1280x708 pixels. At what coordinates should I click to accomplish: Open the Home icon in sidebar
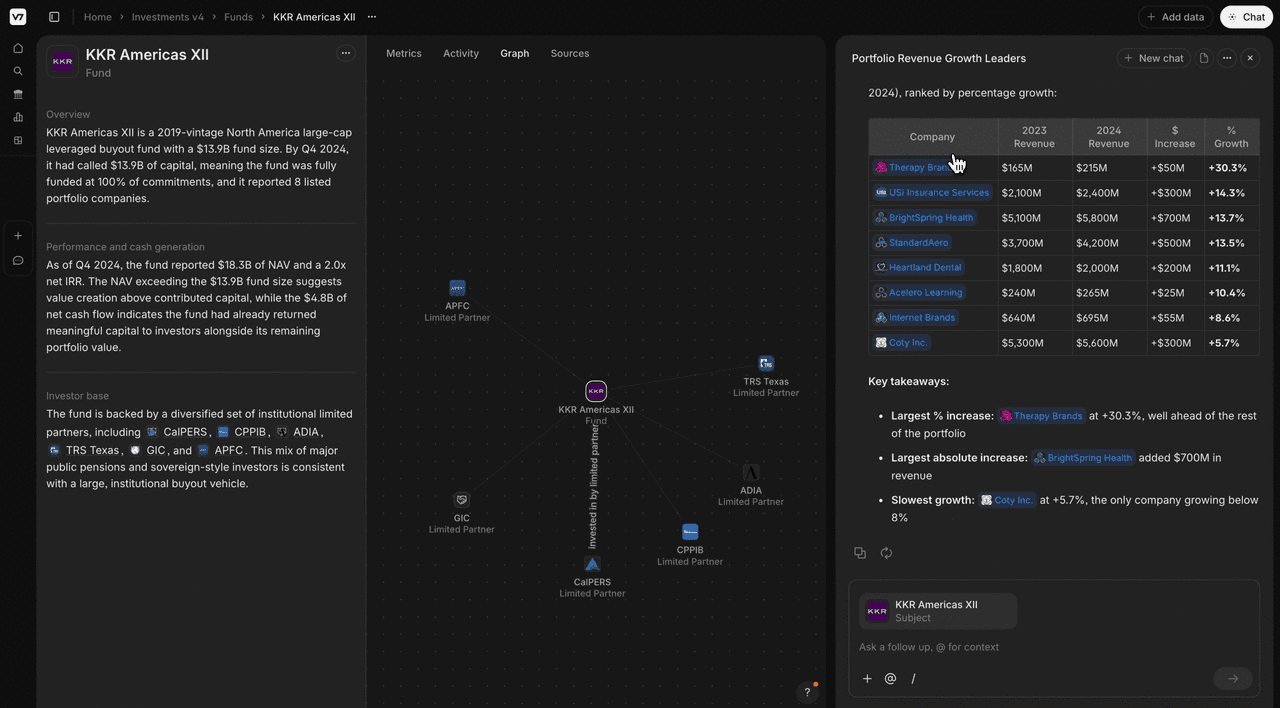(18, 48)
